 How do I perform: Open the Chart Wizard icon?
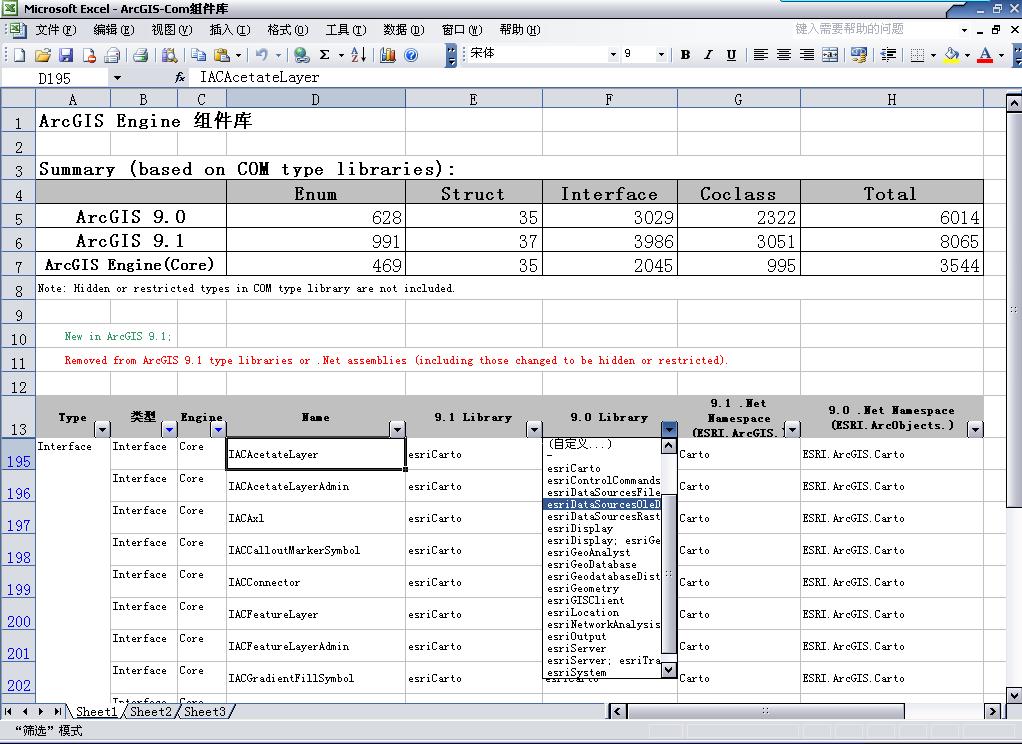point(388,55)
